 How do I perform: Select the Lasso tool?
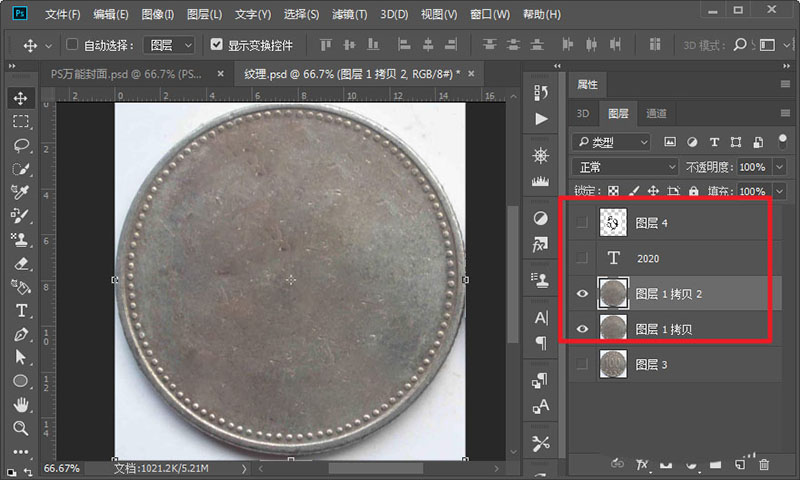20,145
